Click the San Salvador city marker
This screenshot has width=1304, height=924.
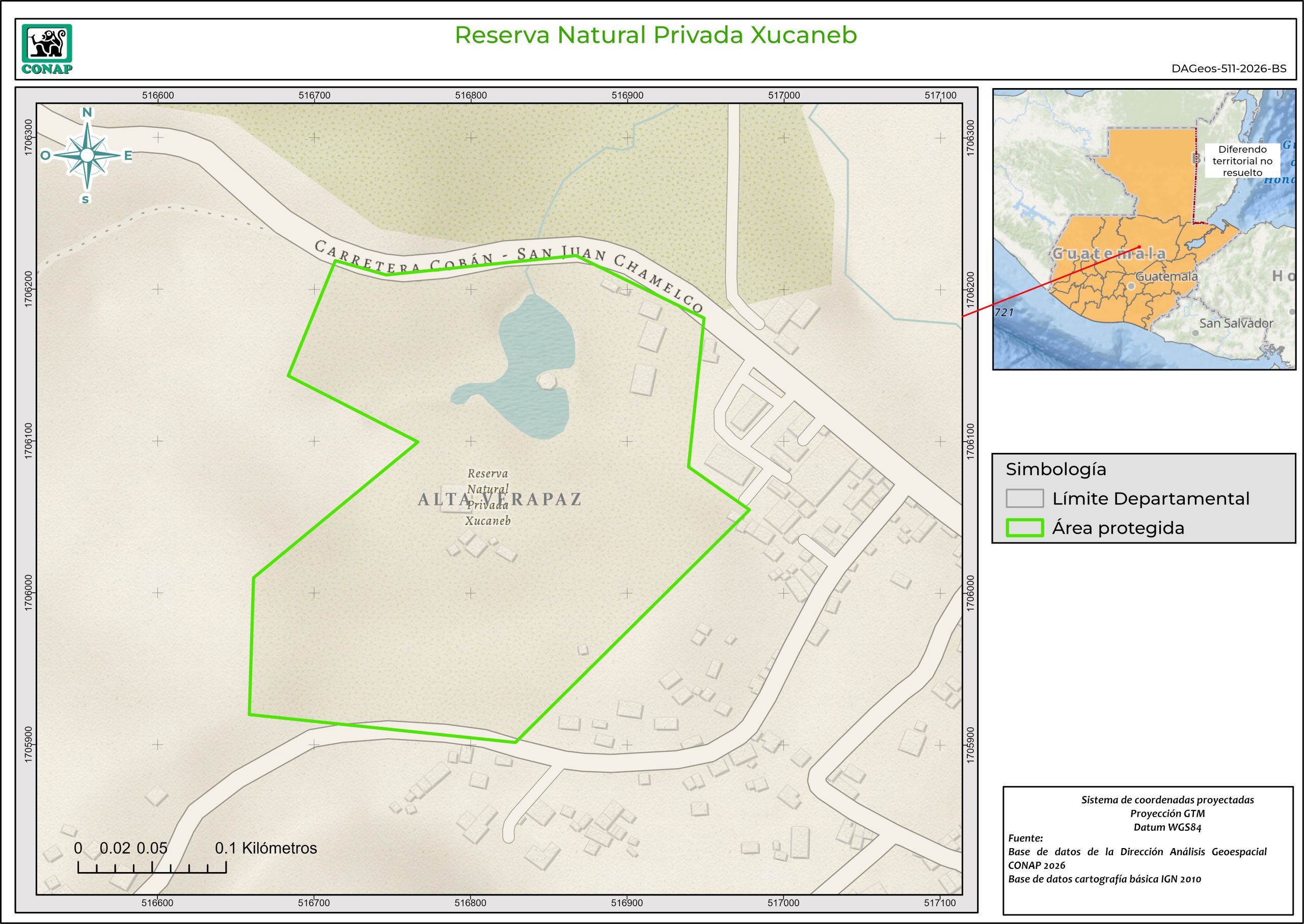pos(1196,333)
